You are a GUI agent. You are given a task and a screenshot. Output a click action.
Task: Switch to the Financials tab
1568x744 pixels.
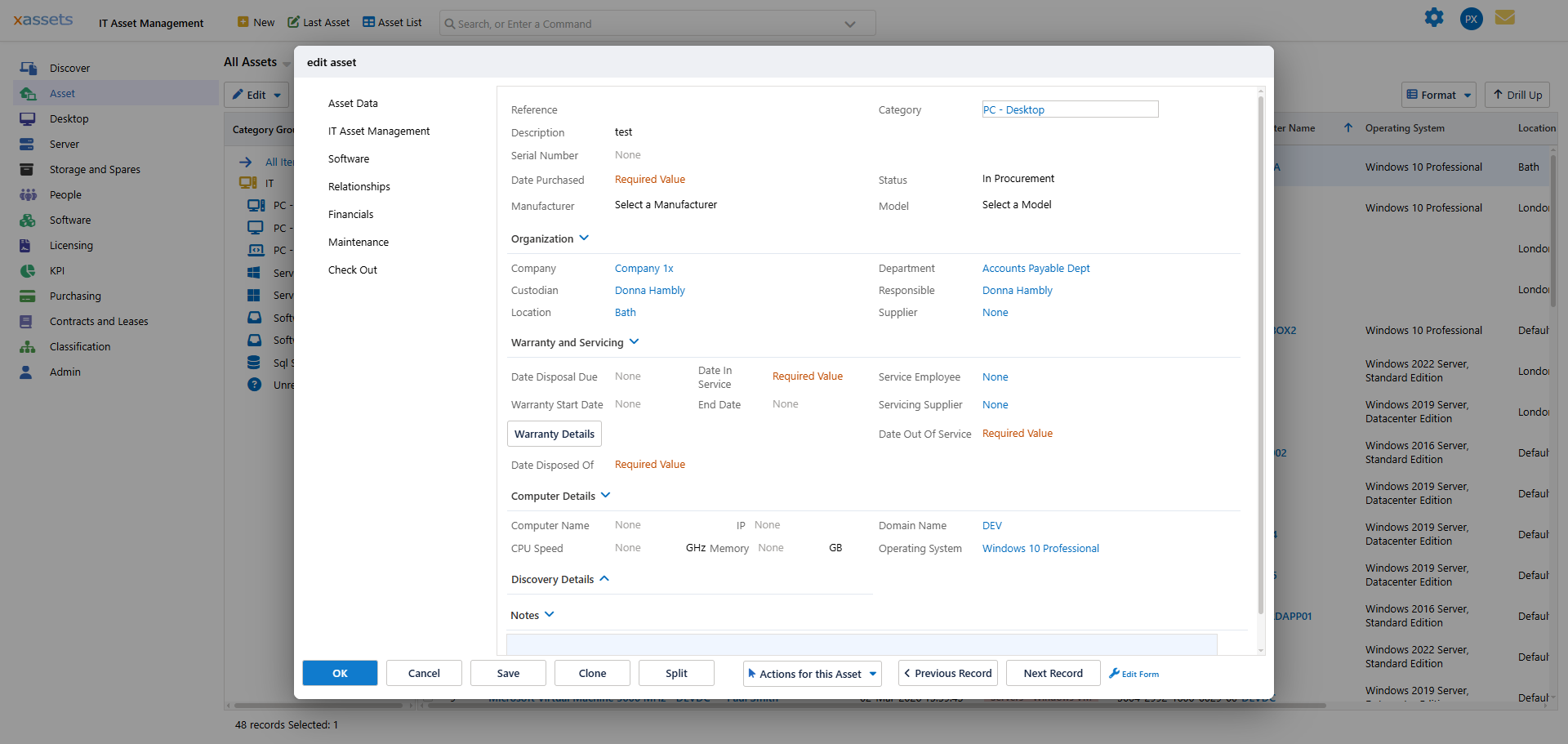pyautogui.click(x=350, y=214)
